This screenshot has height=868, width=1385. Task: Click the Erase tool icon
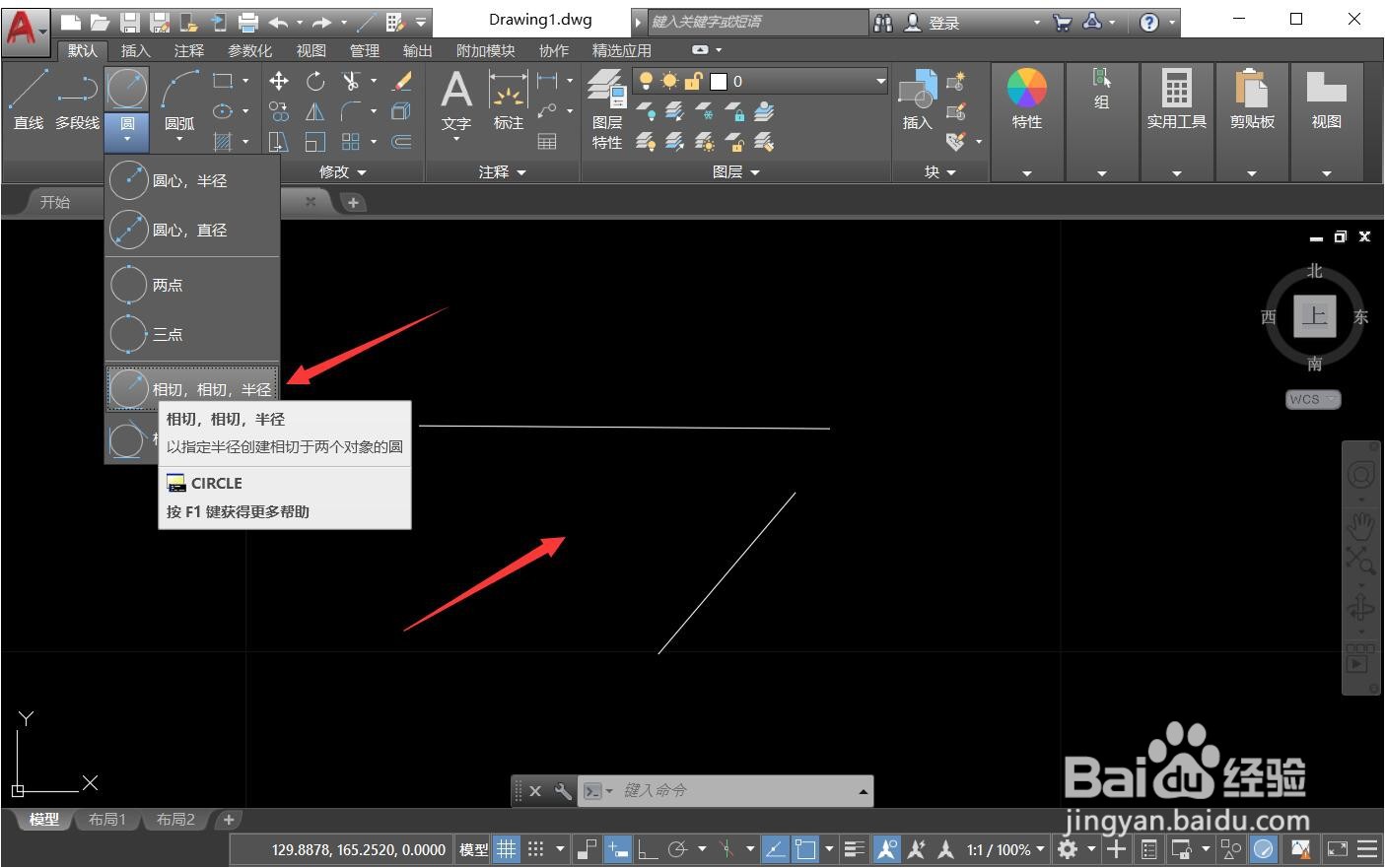tap(402, 81)
